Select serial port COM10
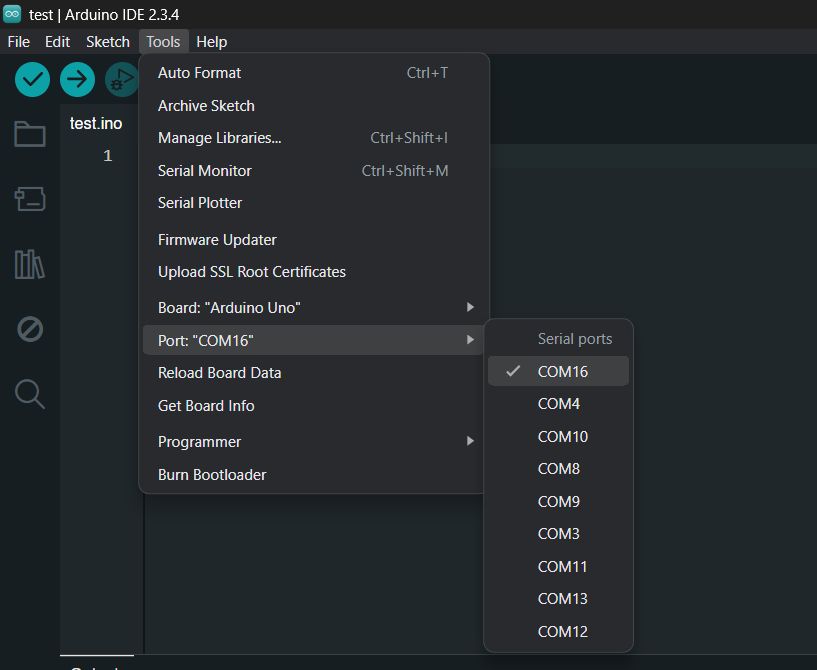The height and width of the screenshot is (670, 817). tap(558, 437)
